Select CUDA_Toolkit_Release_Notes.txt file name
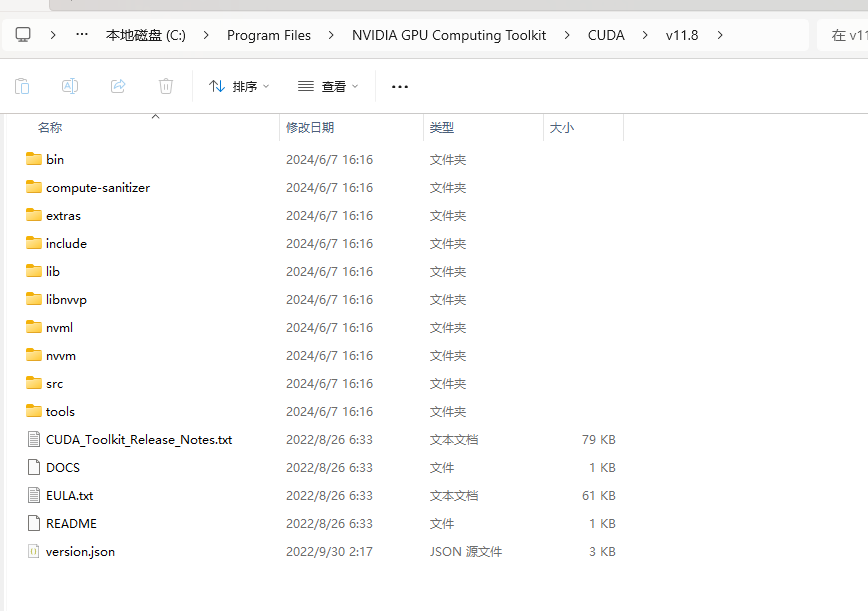868x611 pixels. click(139, 439)
